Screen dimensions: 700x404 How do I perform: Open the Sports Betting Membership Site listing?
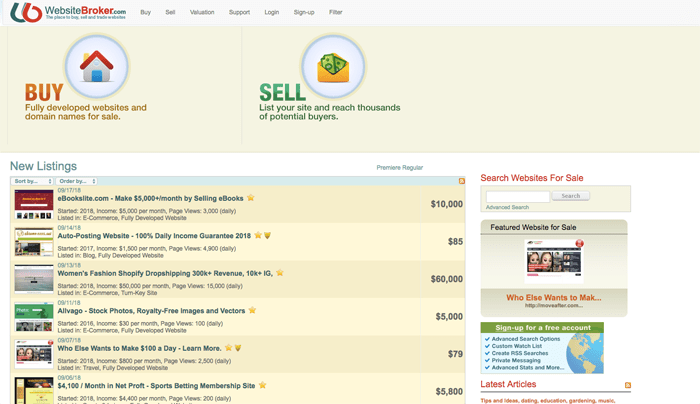tap(156, 386)
